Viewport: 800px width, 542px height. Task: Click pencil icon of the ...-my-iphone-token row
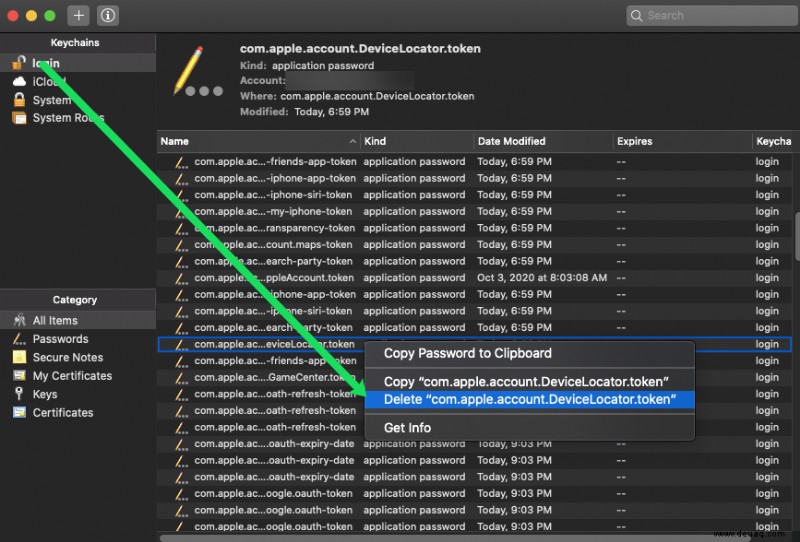coord(181,212)
